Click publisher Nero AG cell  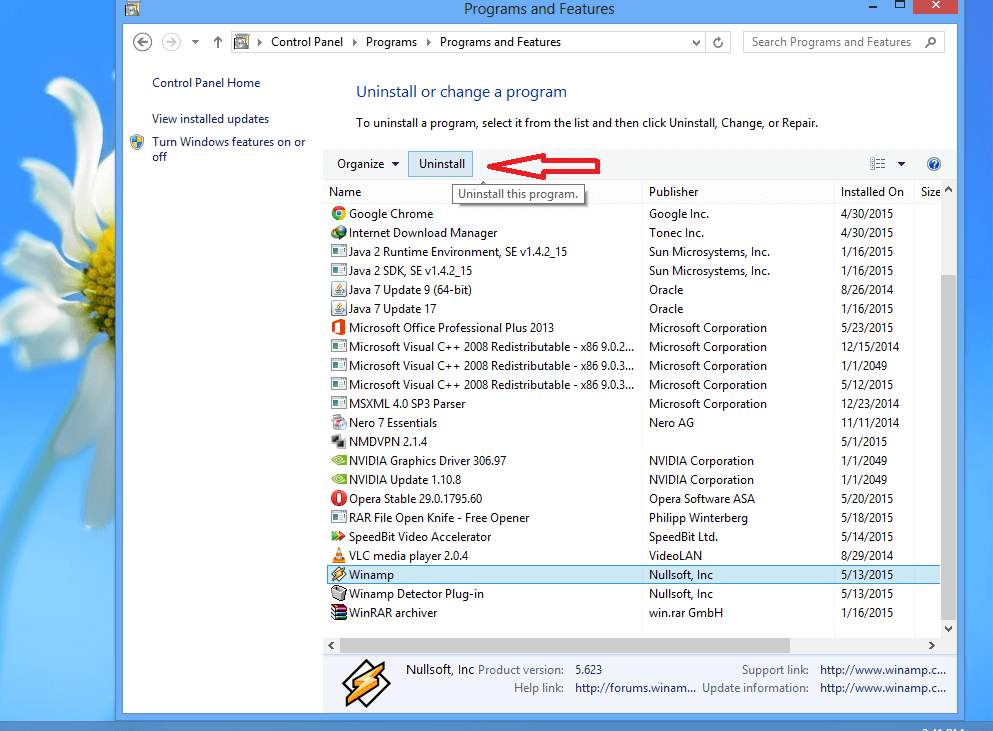coord(671,423)
